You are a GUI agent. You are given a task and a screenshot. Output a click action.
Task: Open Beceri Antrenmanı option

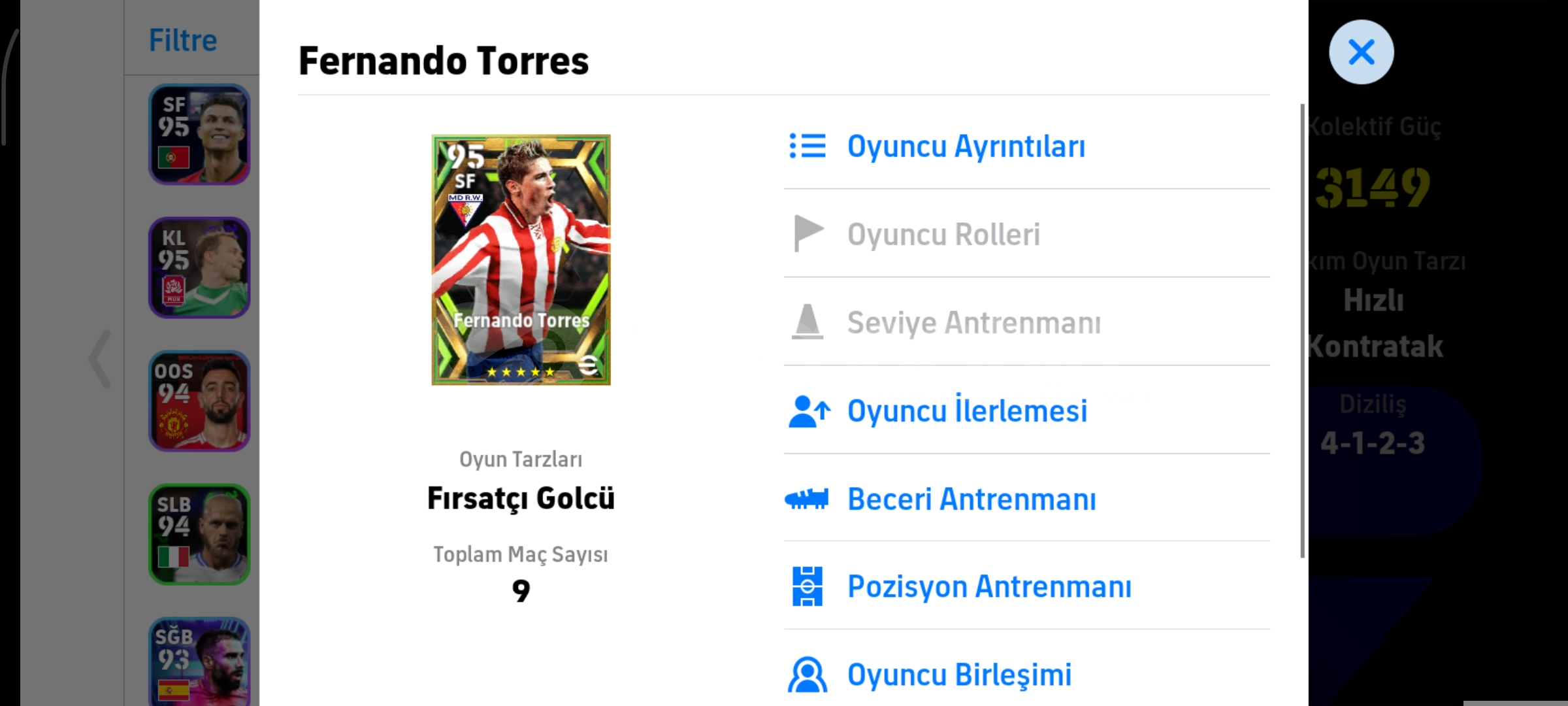(972, 499)
